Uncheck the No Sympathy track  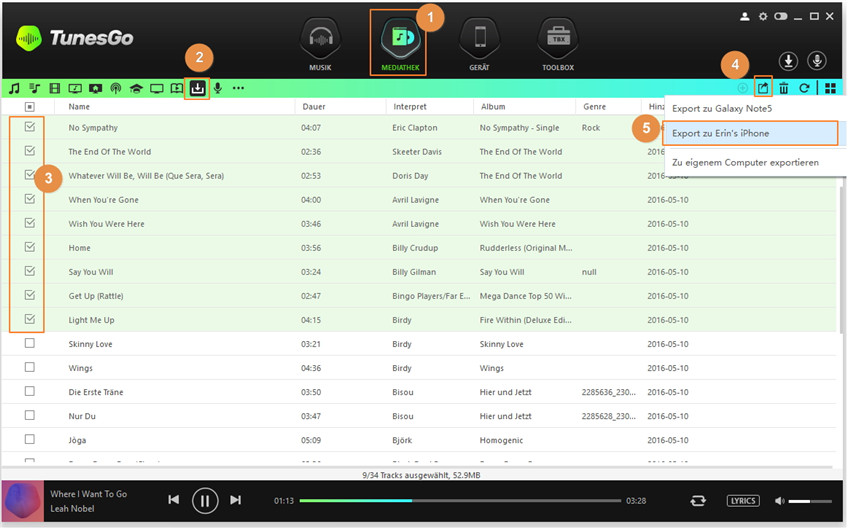[29, 127]
